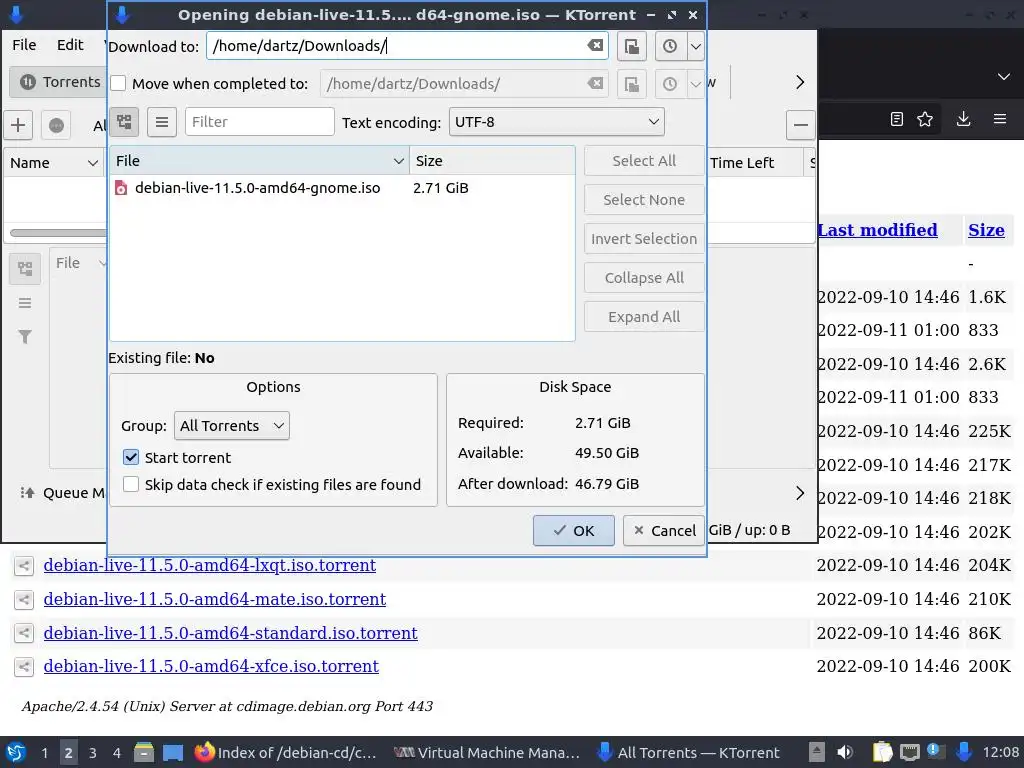The image size is (1024, 768).
Task: Switch to file tree view in dialog
Action: click(124, 122)
